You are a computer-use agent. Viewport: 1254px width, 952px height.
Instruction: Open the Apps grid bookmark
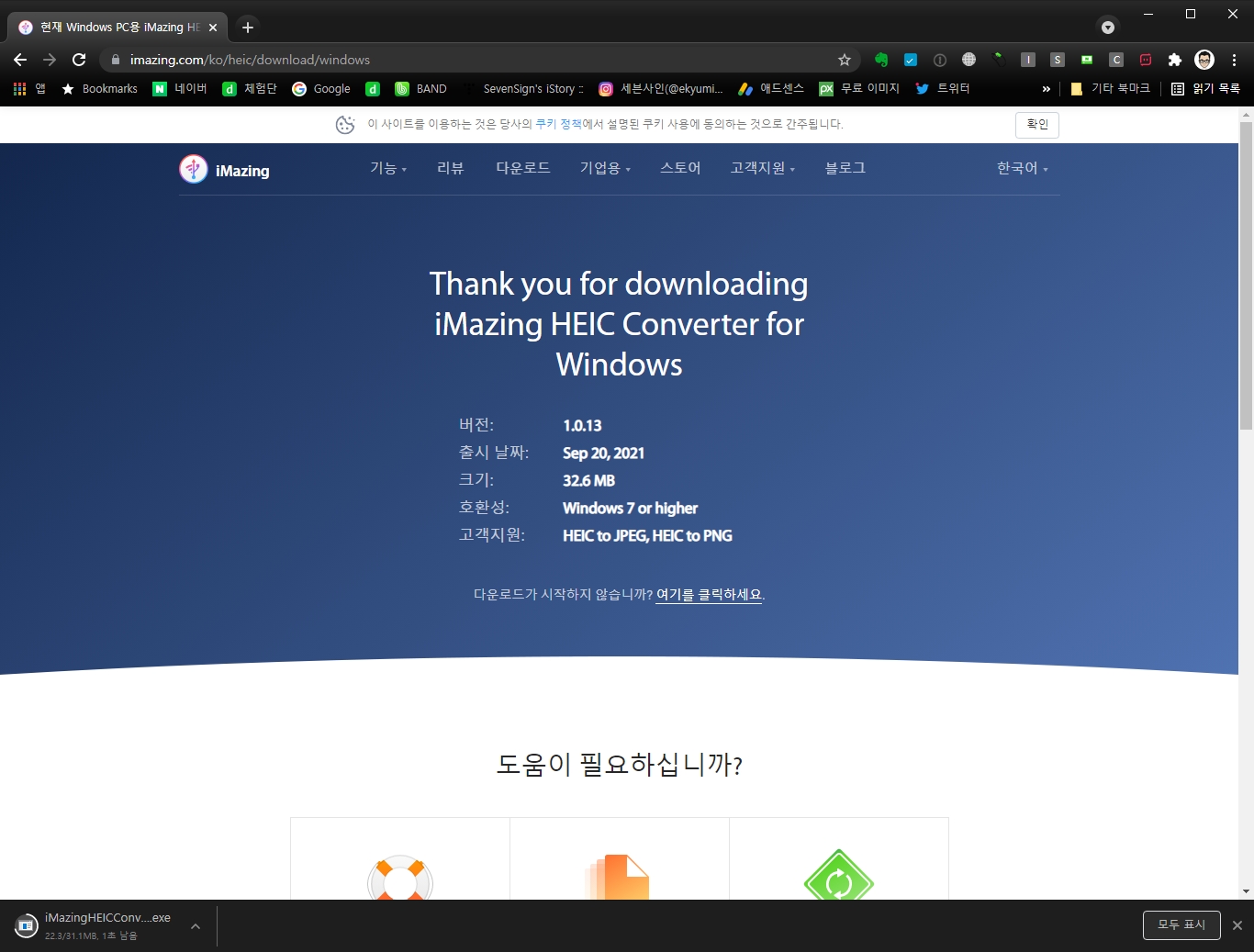tap(29, 88)
